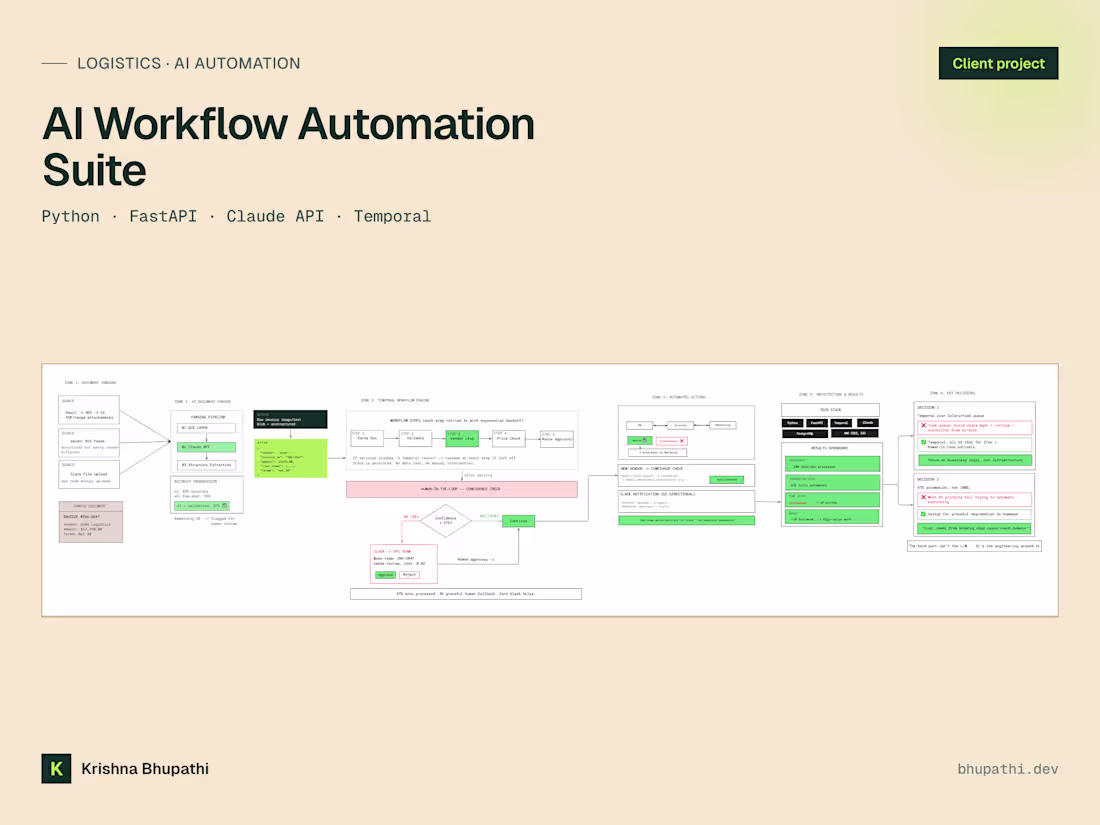Click the red X in Decision 2

tap(923, 497)
